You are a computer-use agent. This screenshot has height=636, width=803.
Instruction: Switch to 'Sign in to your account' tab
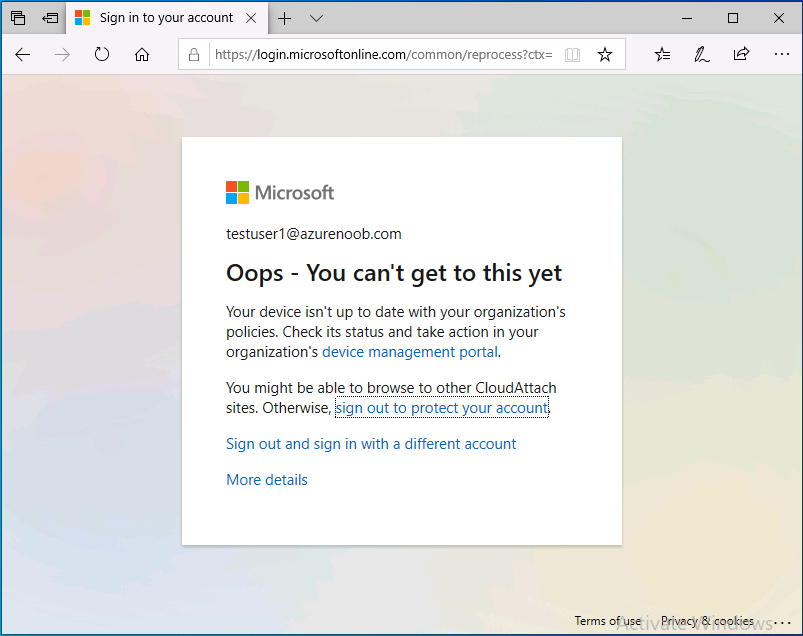[x=166, y=18]
